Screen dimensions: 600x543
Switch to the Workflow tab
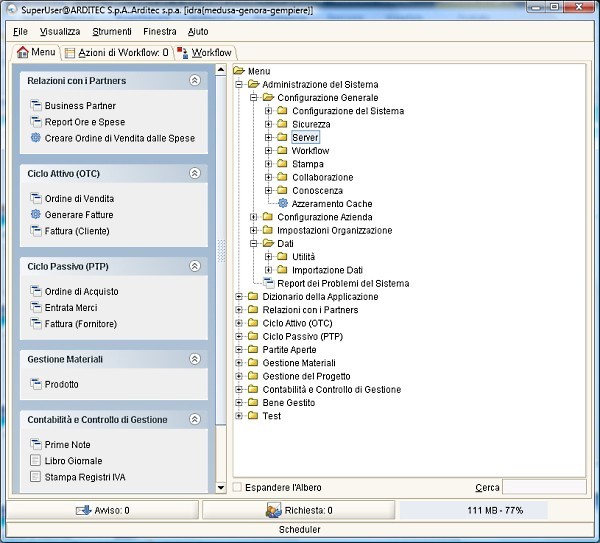tap(204, 52)
